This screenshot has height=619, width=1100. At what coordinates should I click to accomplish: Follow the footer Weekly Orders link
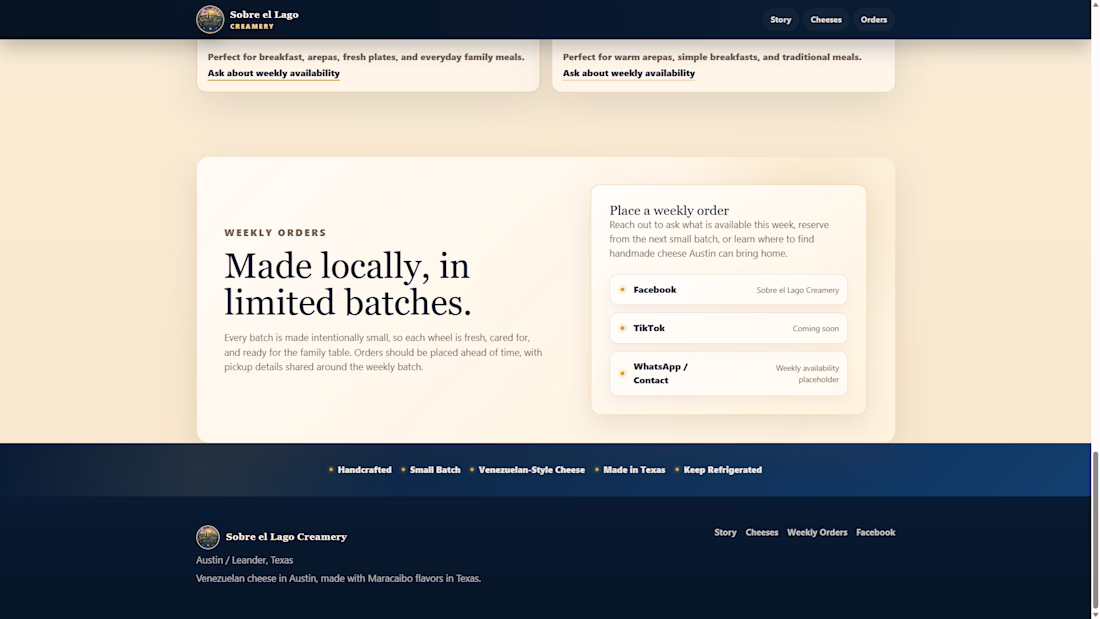[817, 533]
